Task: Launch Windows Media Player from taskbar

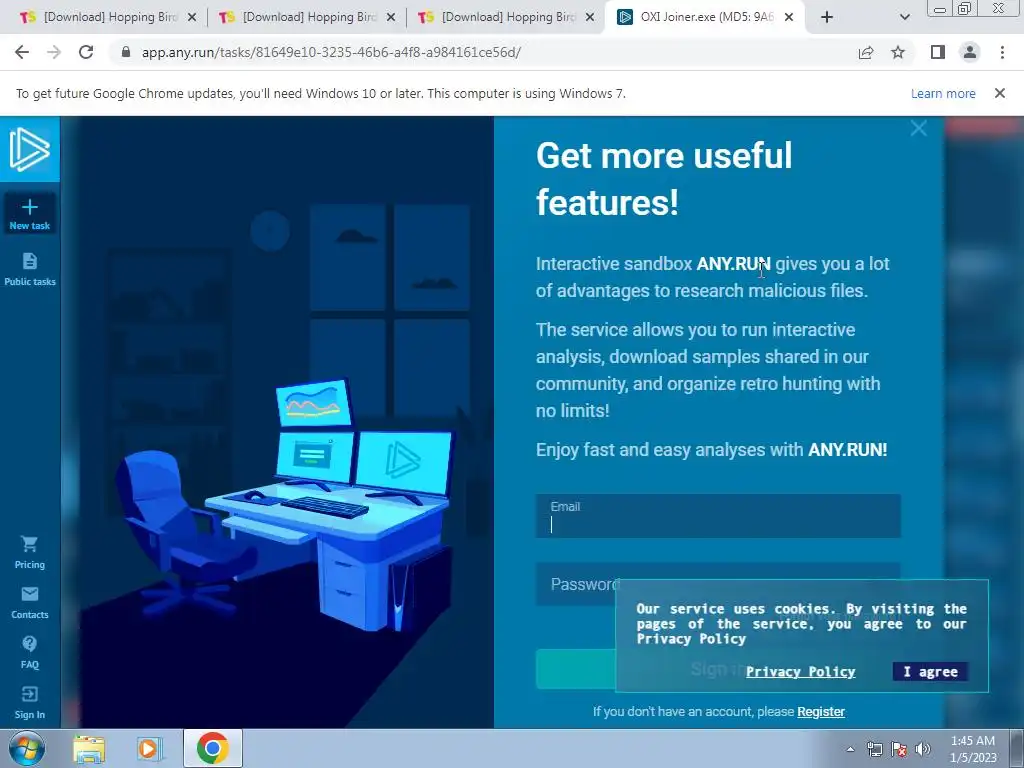Action: pos(149,749)
